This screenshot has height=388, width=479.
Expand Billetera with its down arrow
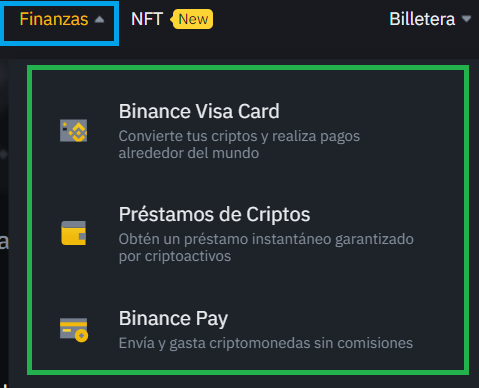tap(466, 19)
